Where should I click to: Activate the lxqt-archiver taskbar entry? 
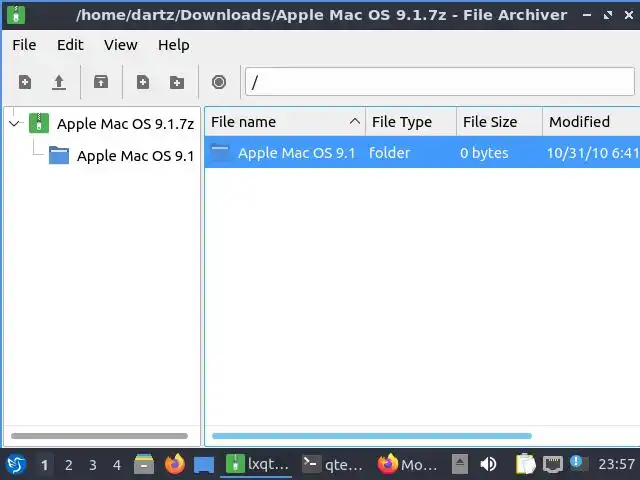coord(256,464)
